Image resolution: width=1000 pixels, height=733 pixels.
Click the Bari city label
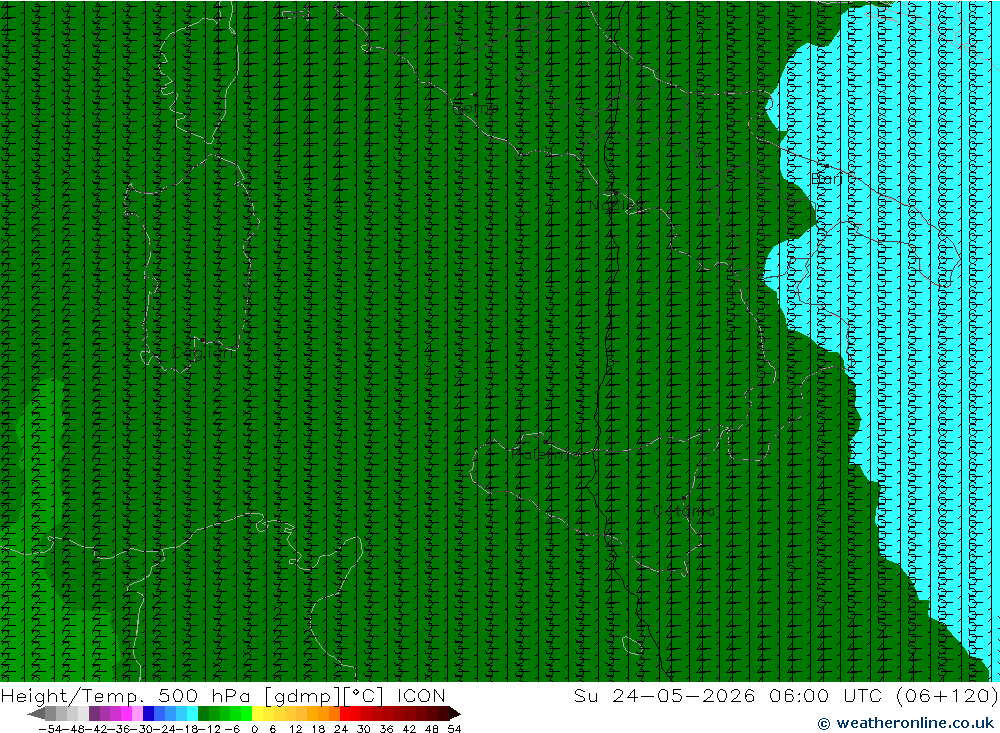827,179
